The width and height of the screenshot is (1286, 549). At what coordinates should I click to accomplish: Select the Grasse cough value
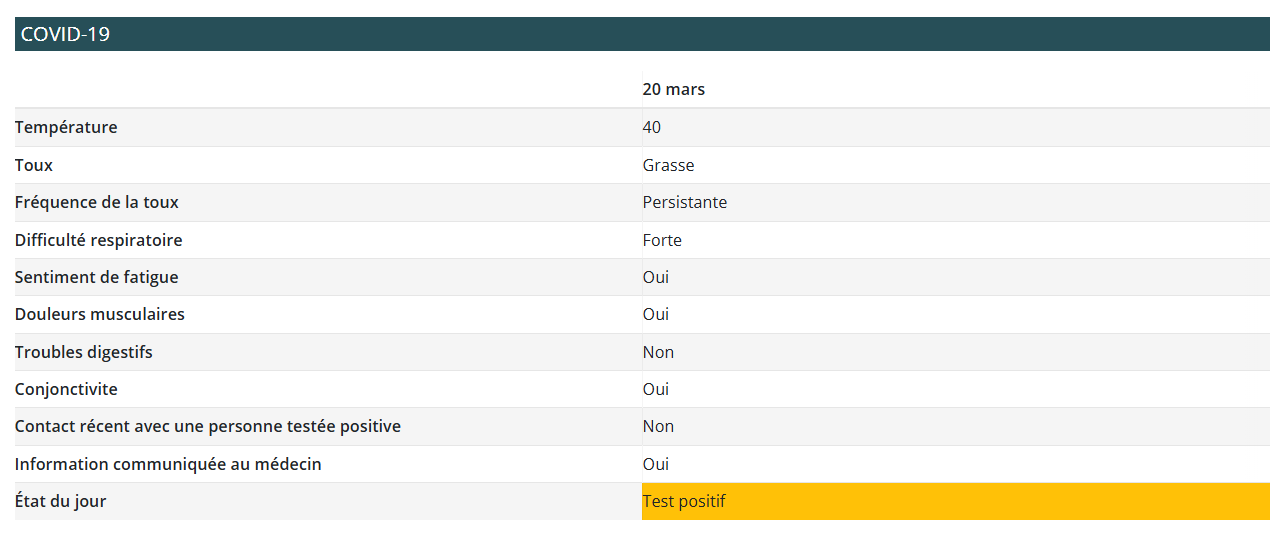pyautogui.click(x=668, y=165)
